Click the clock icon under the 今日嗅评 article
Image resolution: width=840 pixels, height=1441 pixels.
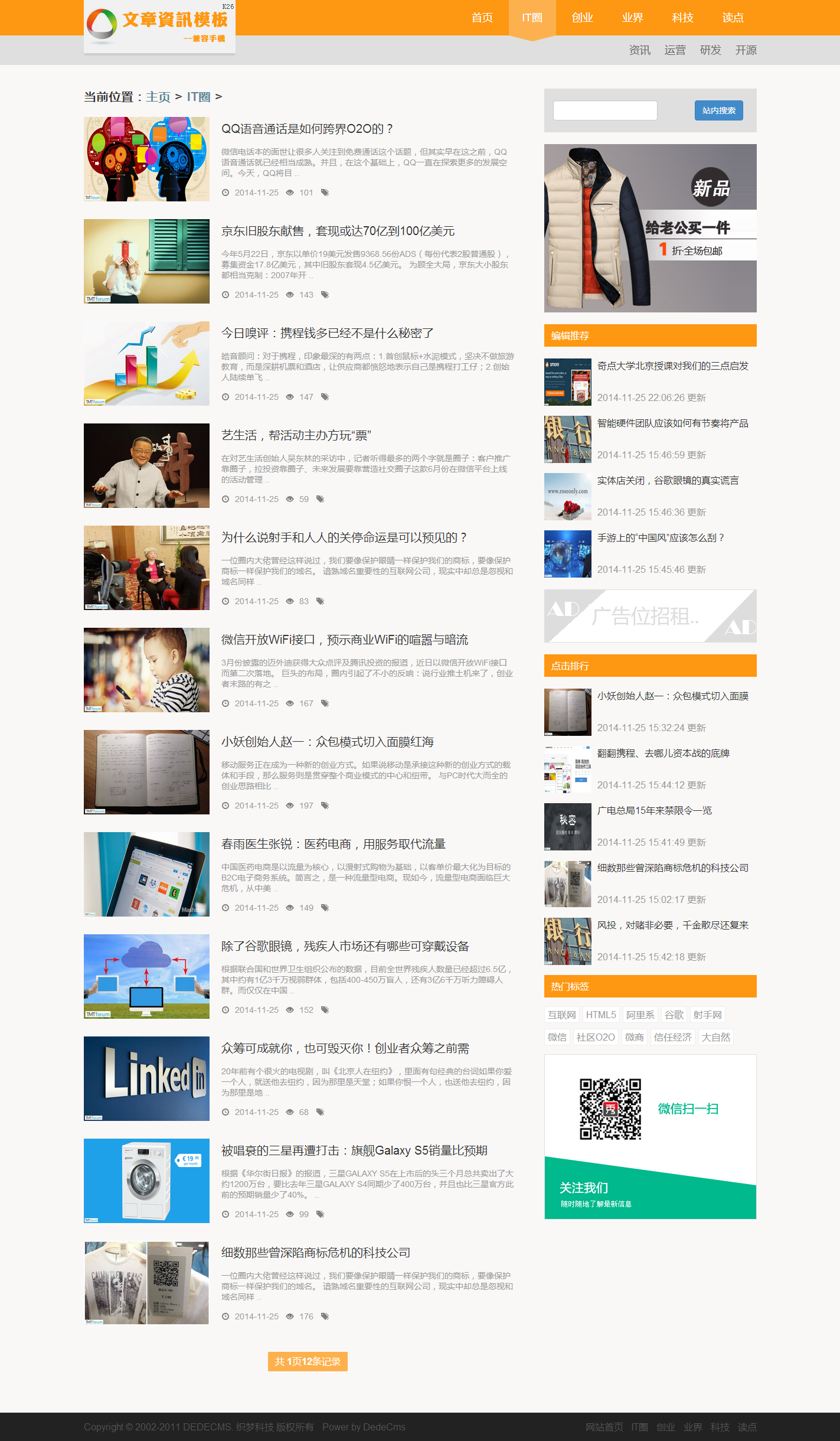225,397
